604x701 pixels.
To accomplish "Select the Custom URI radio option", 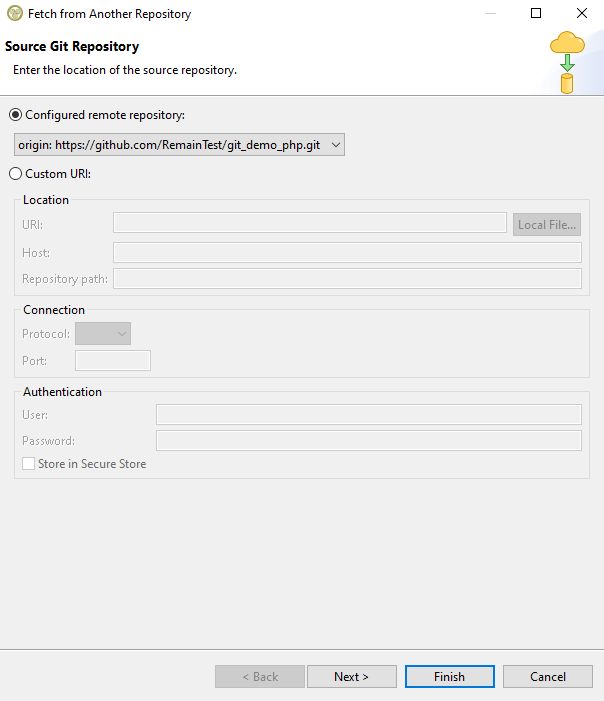I will 15,174.
